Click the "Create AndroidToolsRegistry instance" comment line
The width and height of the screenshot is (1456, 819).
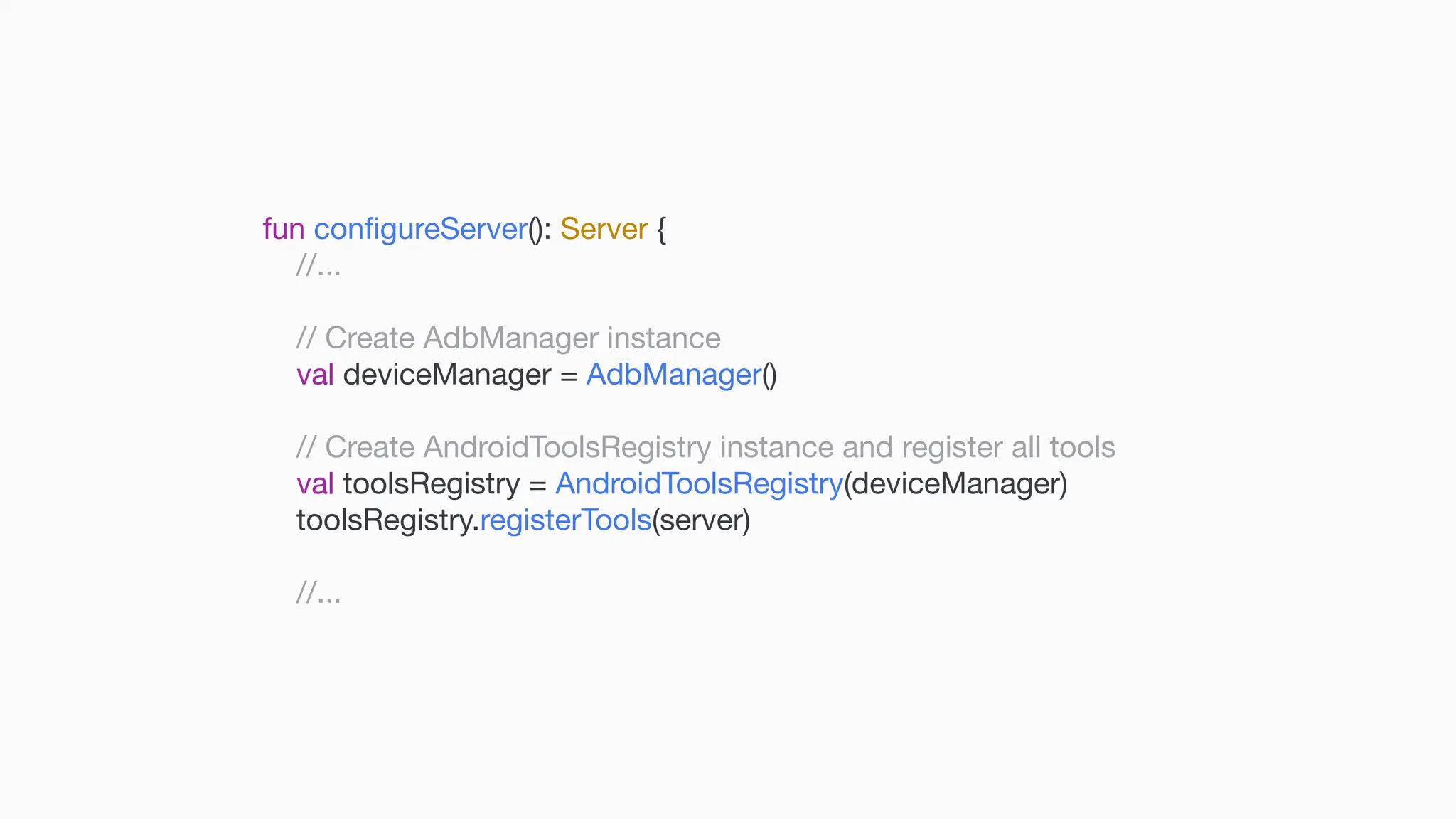coord(705,447)
